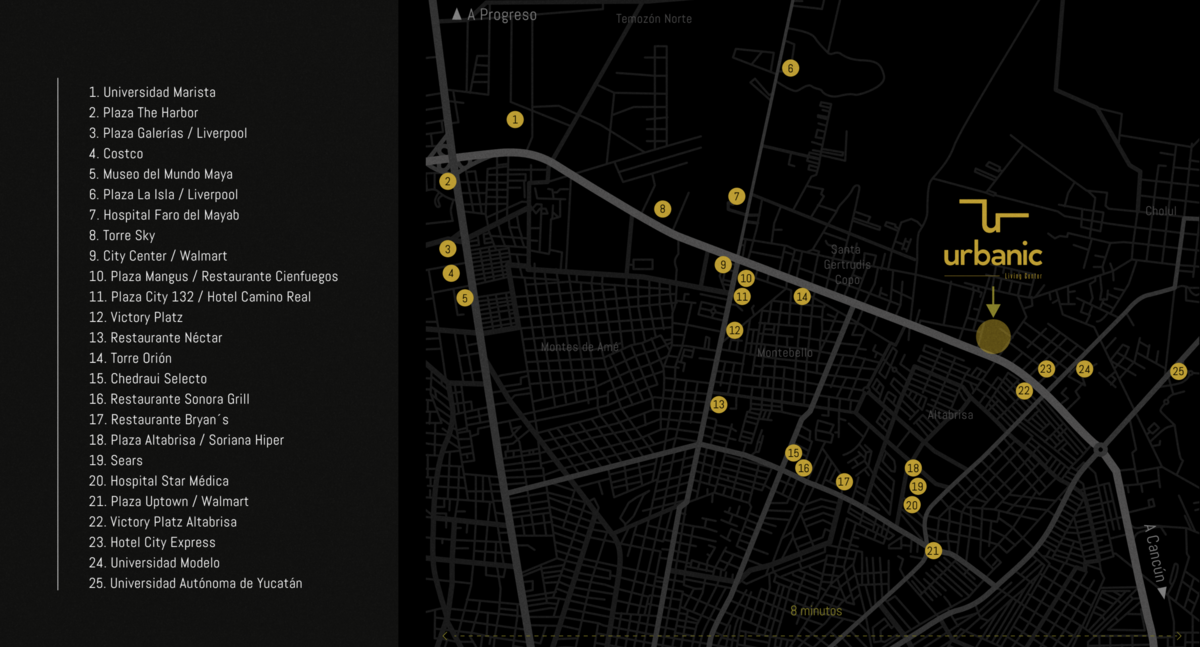Click '7. Hospital Faro del Mayab'
The image size is (1200, 647).
pos(164,215)
